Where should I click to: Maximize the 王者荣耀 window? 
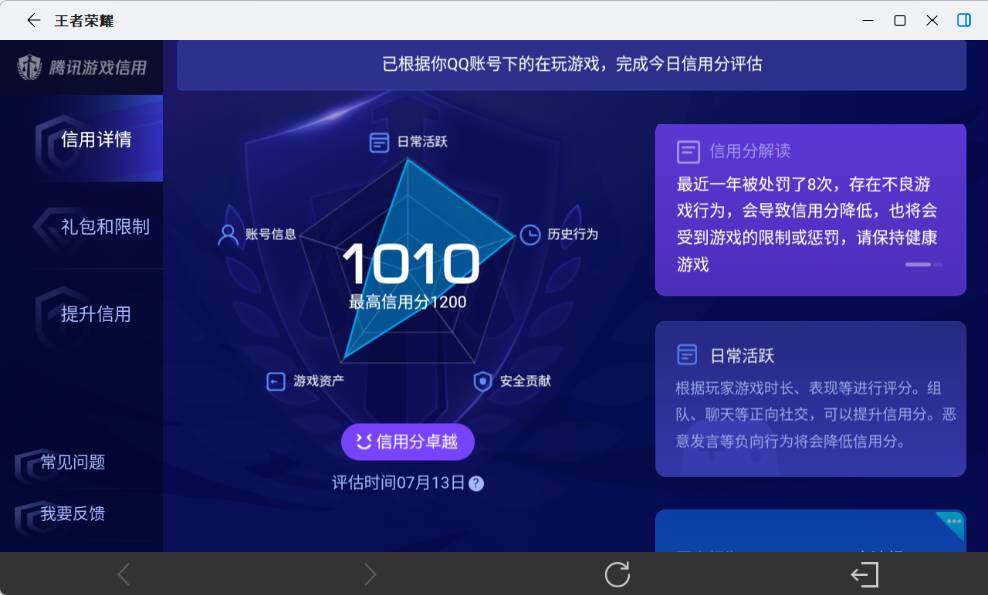point(900,20)
